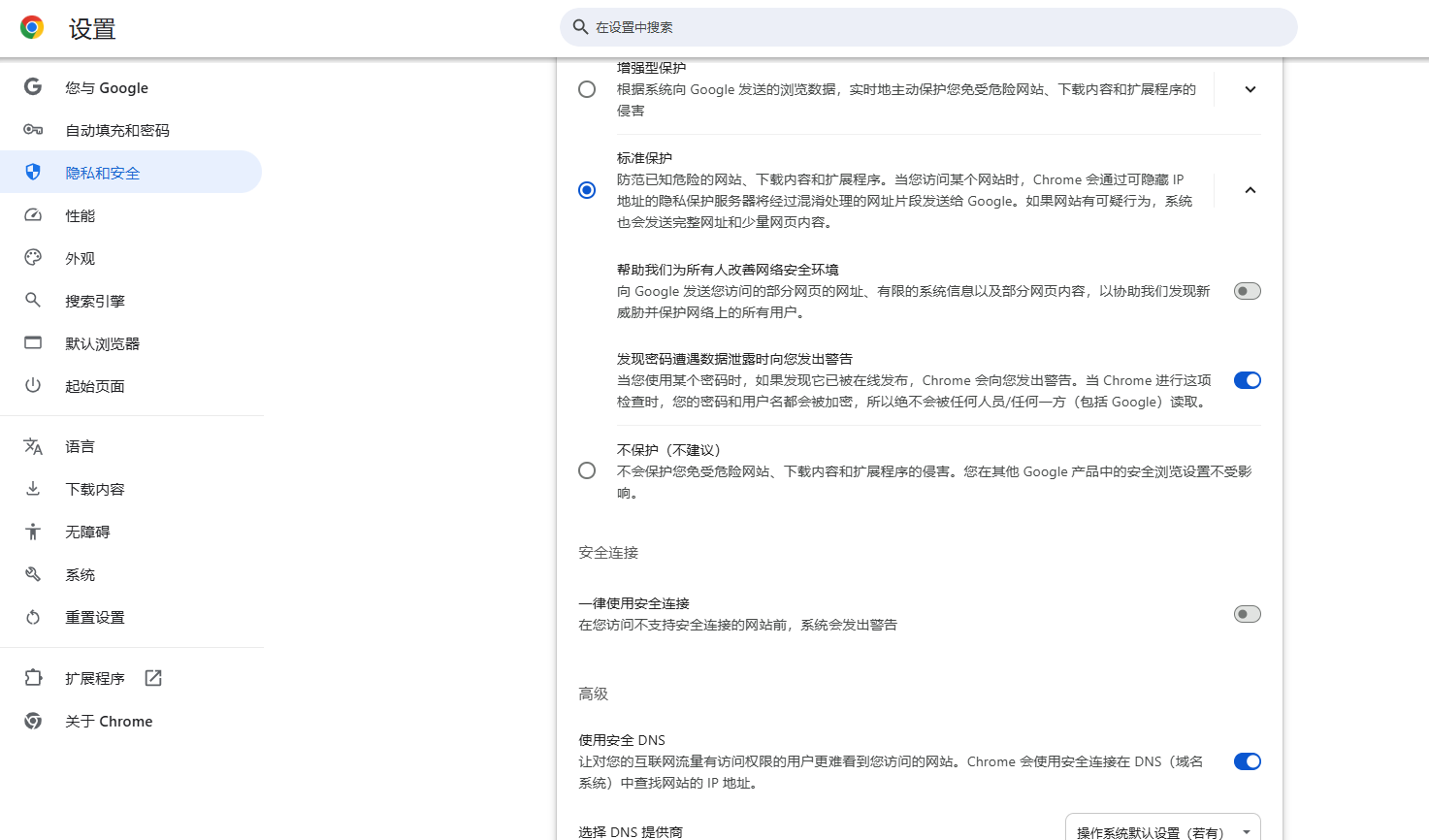Click the Google G icon in sidebar
Image resolution: width=1429 pixels, height=840 pixels.
[x=33, y=87]
